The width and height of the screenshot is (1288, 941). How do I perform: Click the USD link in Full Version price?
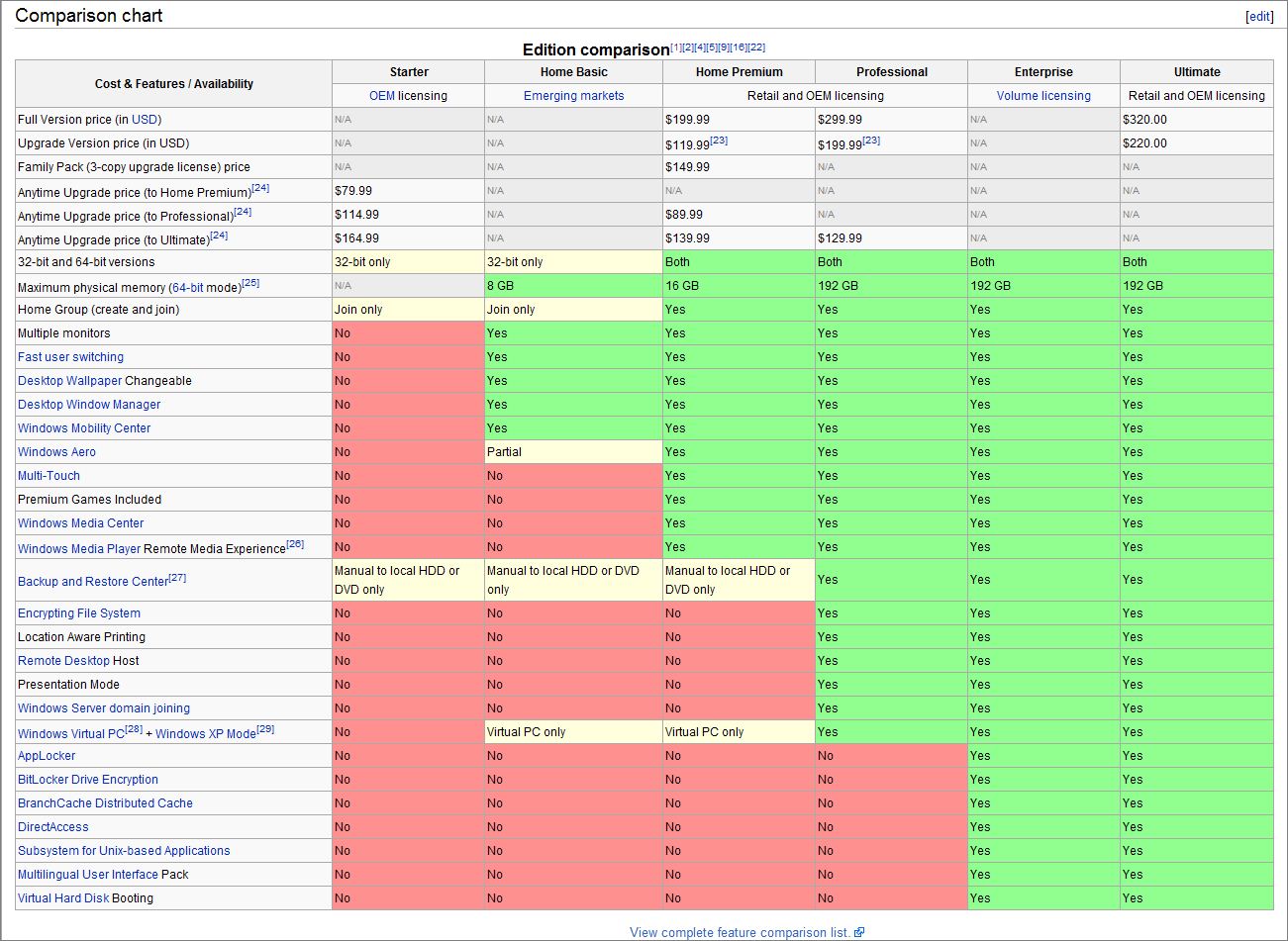[x=145, y=120]
